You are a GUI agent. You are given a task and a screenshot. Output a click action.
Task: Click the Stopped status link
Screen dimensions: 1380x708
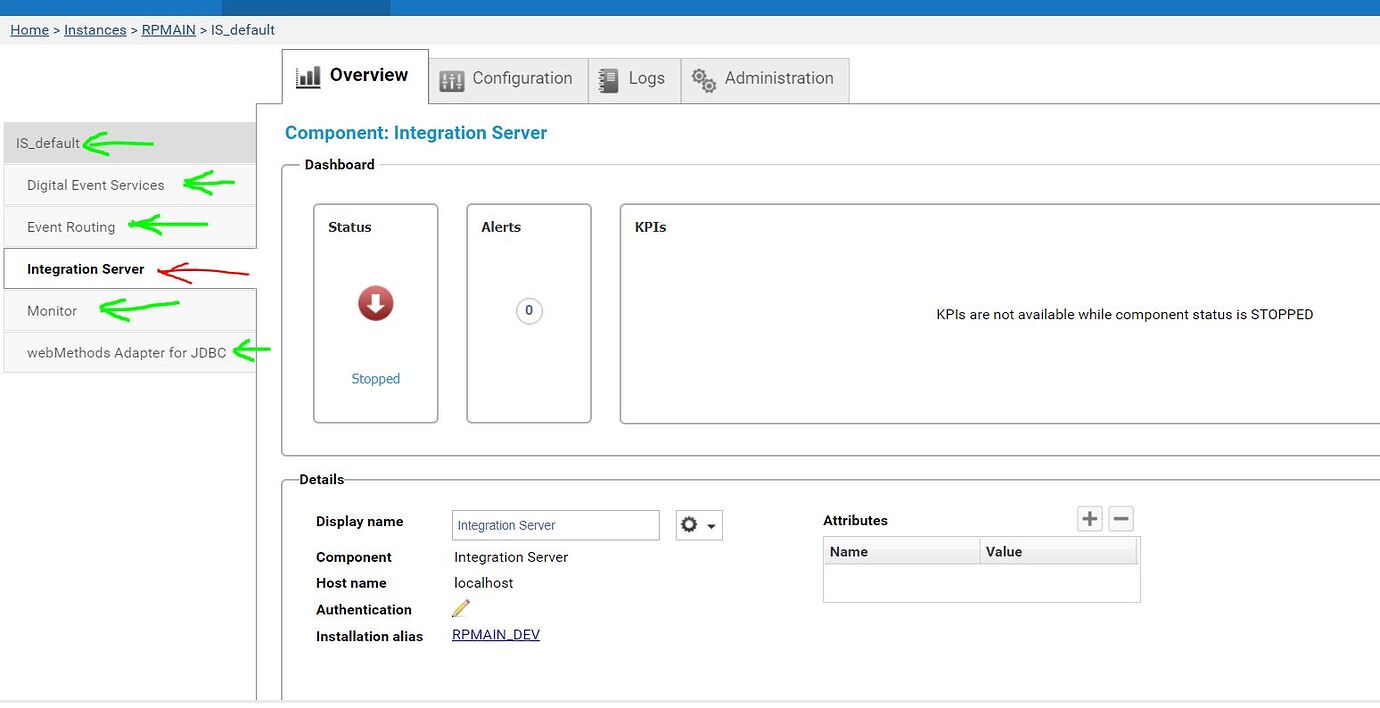[375, 379]
